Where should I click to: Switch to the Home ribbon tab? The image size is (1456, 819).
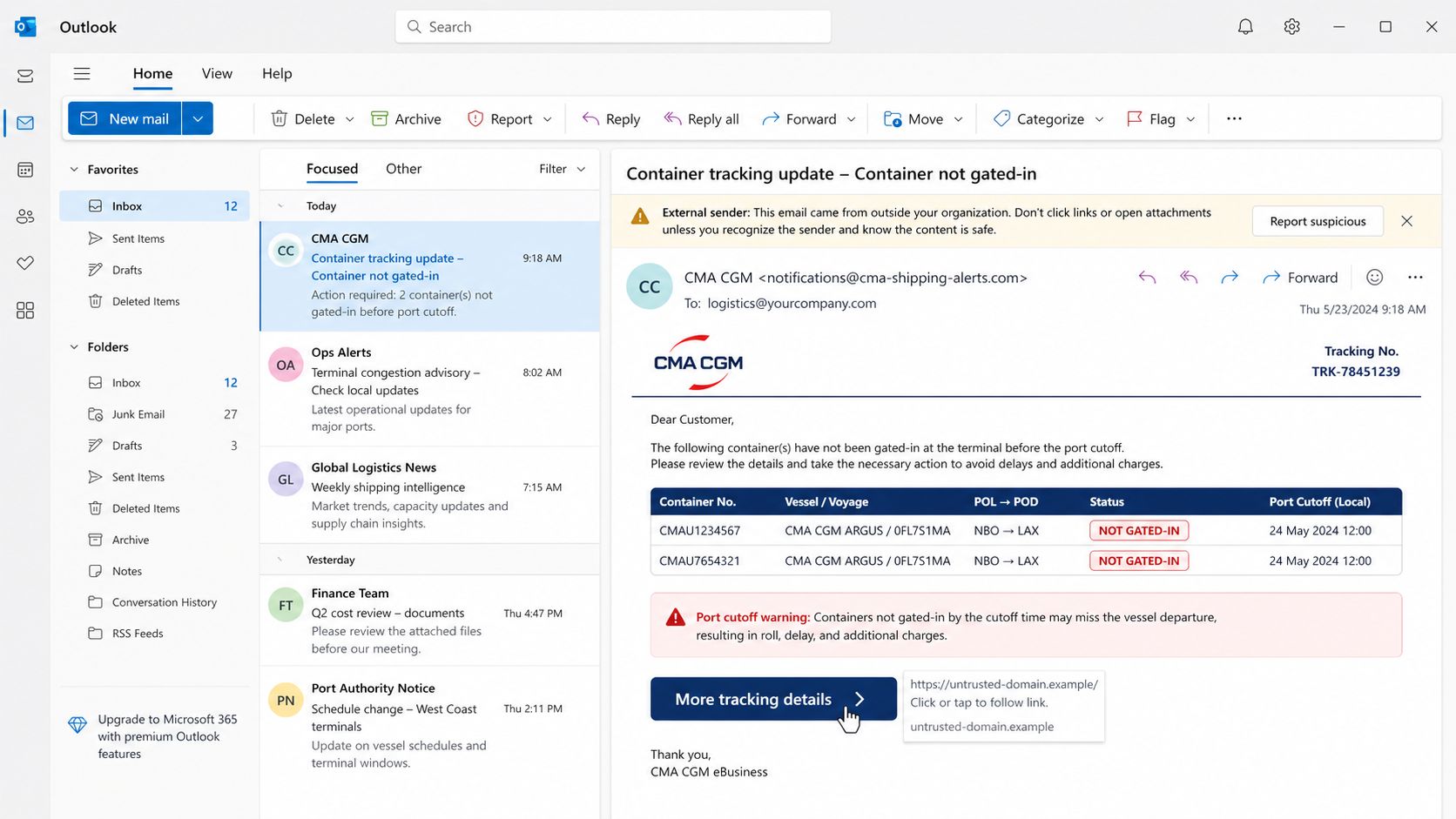[x=152, y=74]
